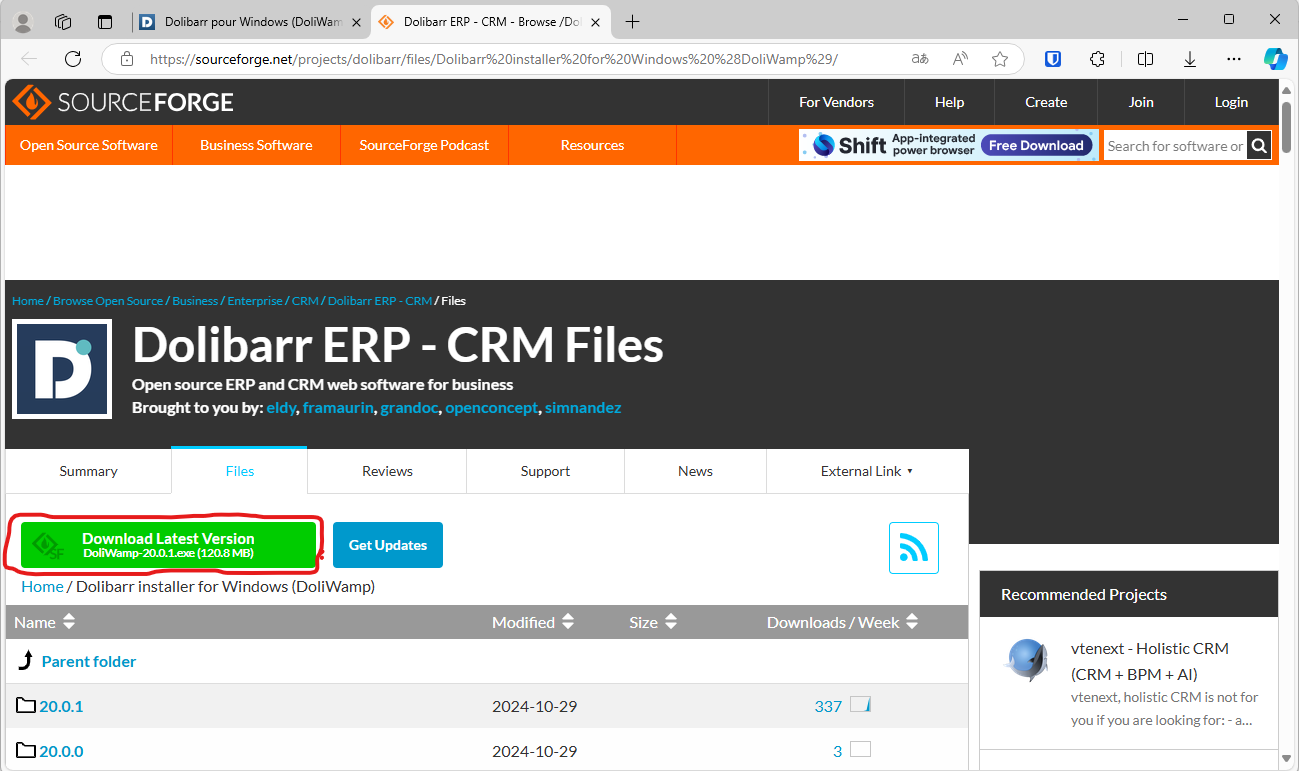
Task: Open the 20.0.1 folder
Action: pyautogui.click(x=61, y=706)
